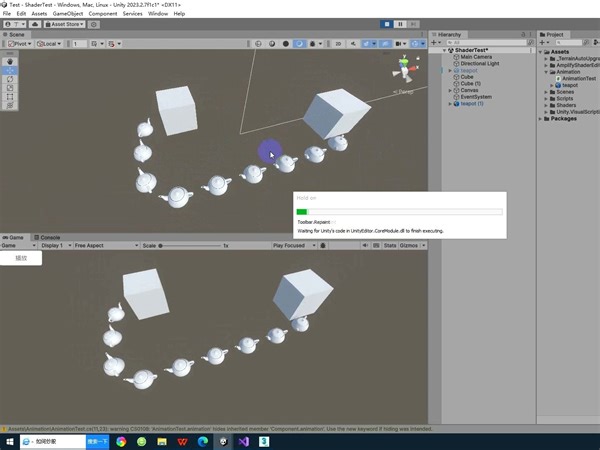Select the Hierarchy tab
Image resolution: width=600 pixels, height=450 pixels.
click(x=446, y=35)
